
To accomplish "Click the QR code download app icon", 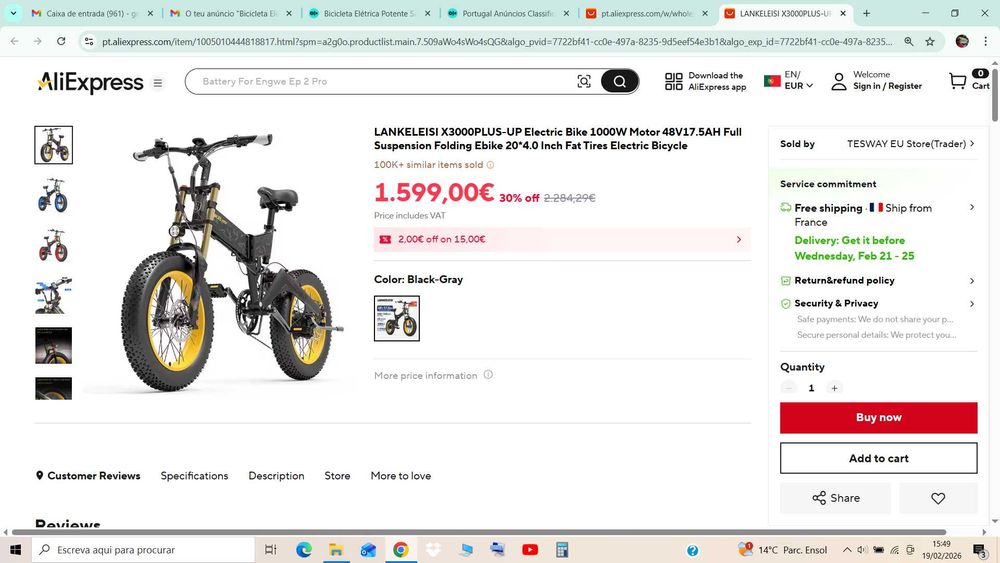I will [x=673, y=81].
